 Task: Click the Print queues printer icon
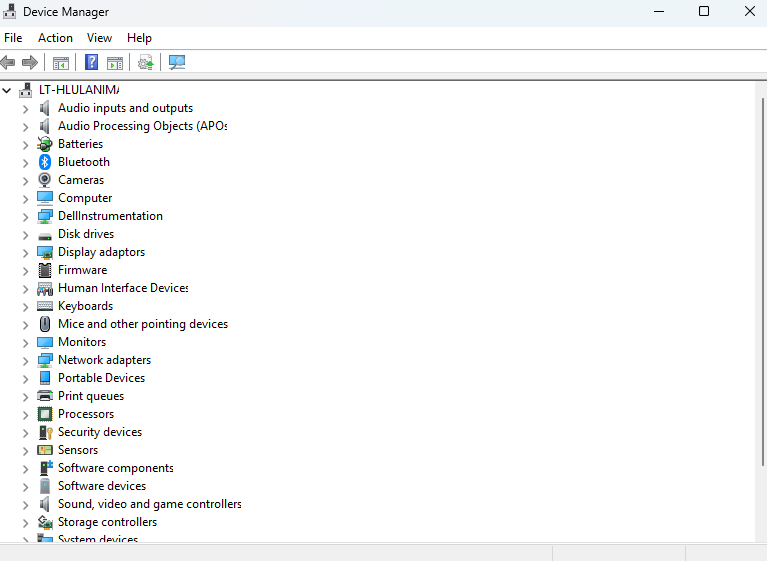coord(45,396)
